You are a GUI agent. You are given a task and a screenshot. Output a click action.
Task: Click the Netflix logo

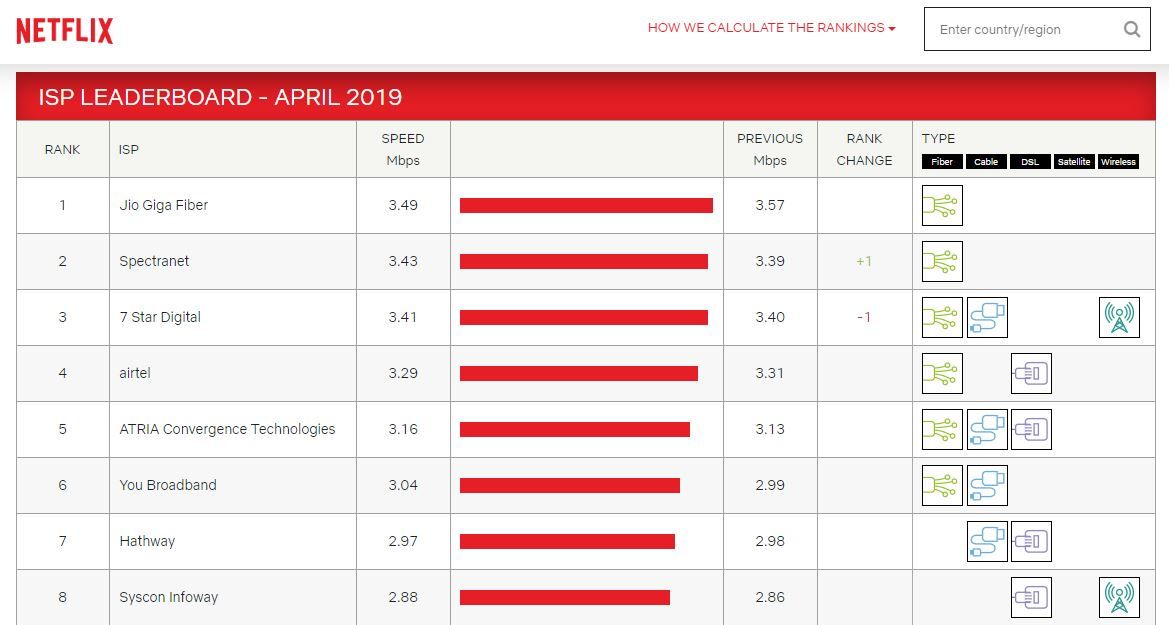[x=65, y=31]
